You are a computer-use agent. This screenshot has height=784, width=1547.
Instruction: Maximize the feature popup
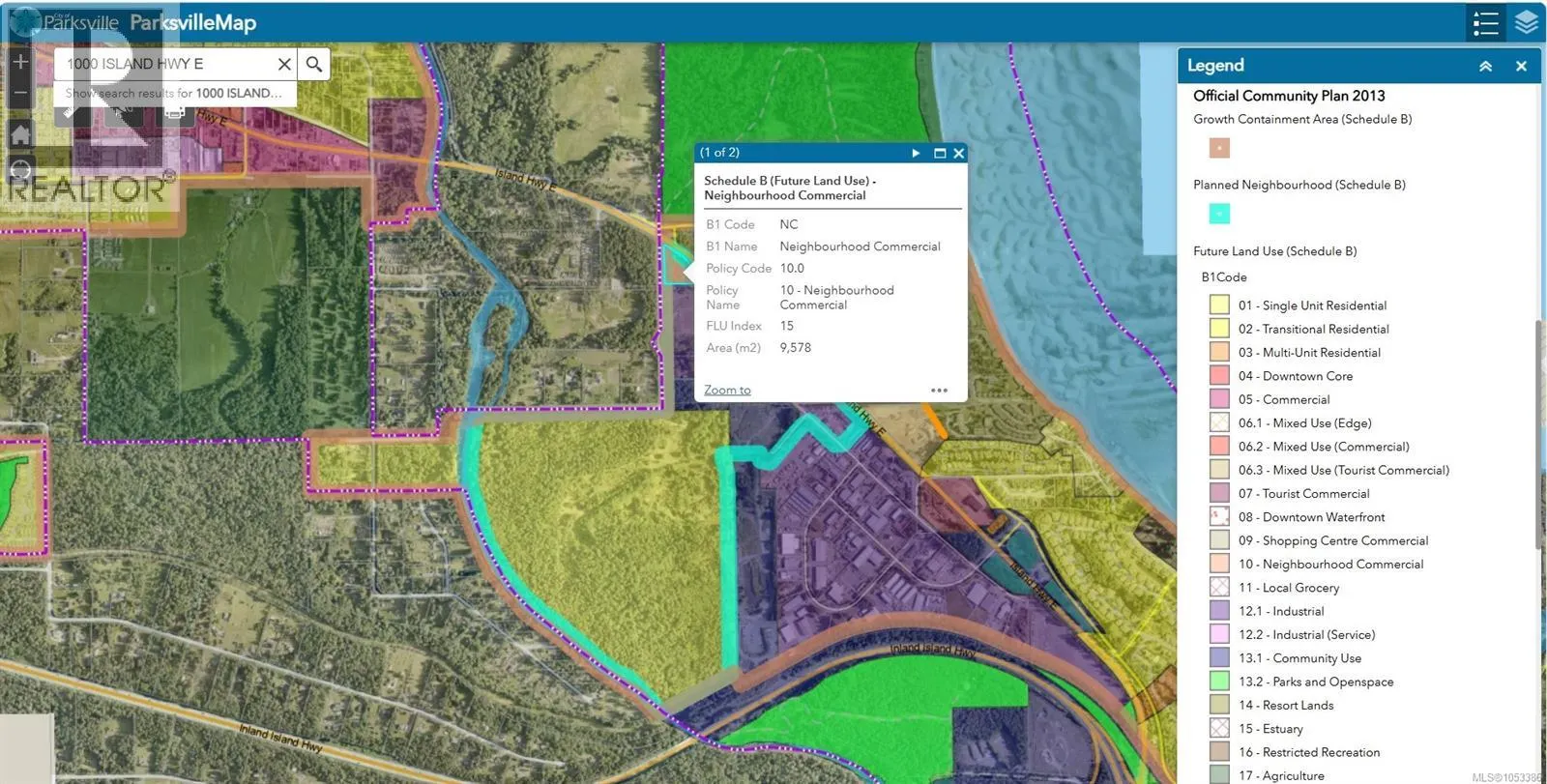[939, 153]
